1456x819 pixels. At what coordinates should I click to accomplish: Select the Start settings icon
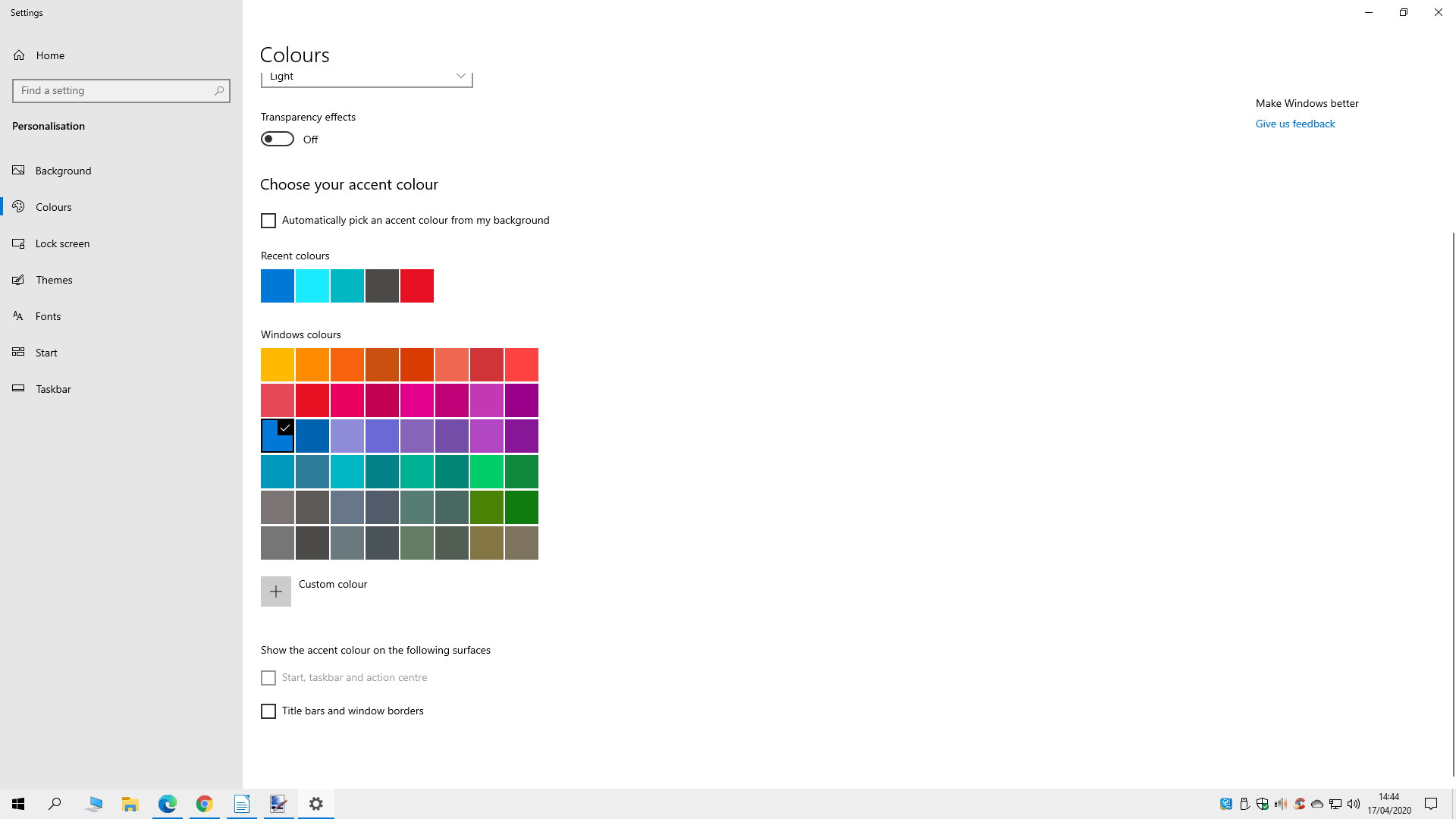click(18, 352)
